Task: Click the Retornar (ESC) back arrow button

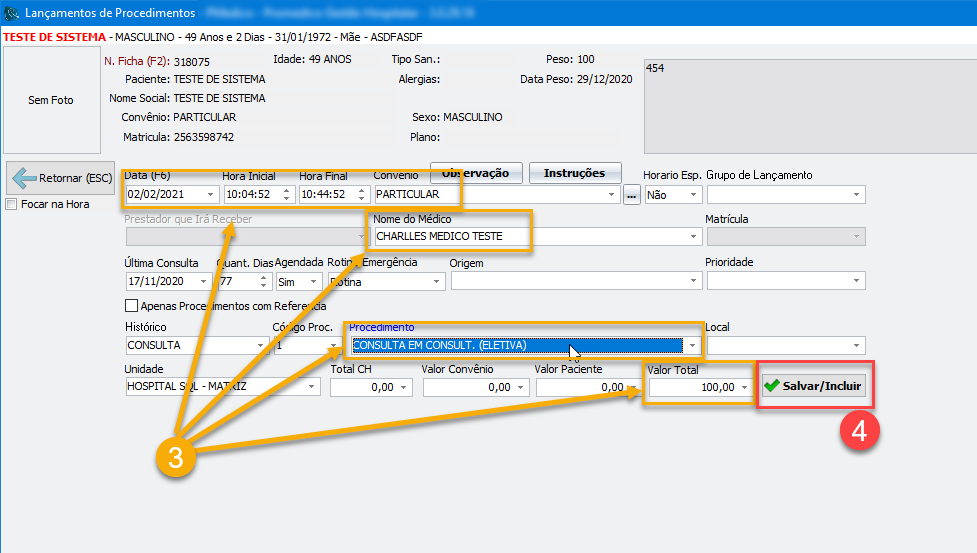Action: tap(61, 179)
